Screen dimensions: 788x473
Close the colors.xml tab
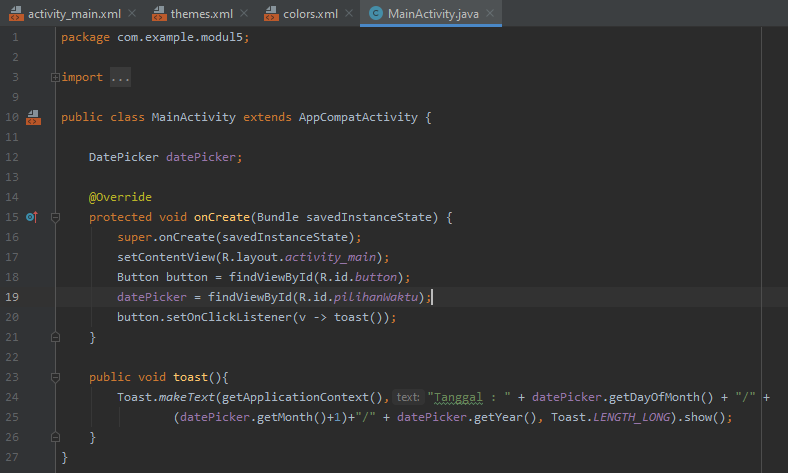349,14
